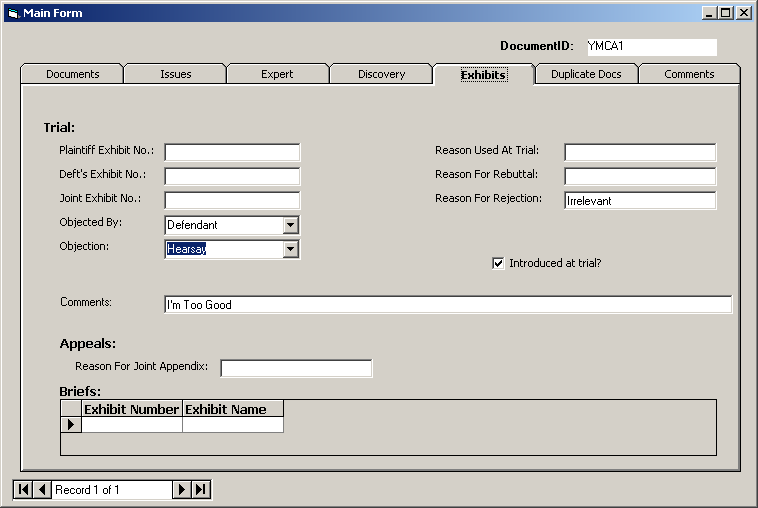The height and width of the screenshot is (508, 758).
Task: Go to next record arrow
Action: [x=181, y=489]
